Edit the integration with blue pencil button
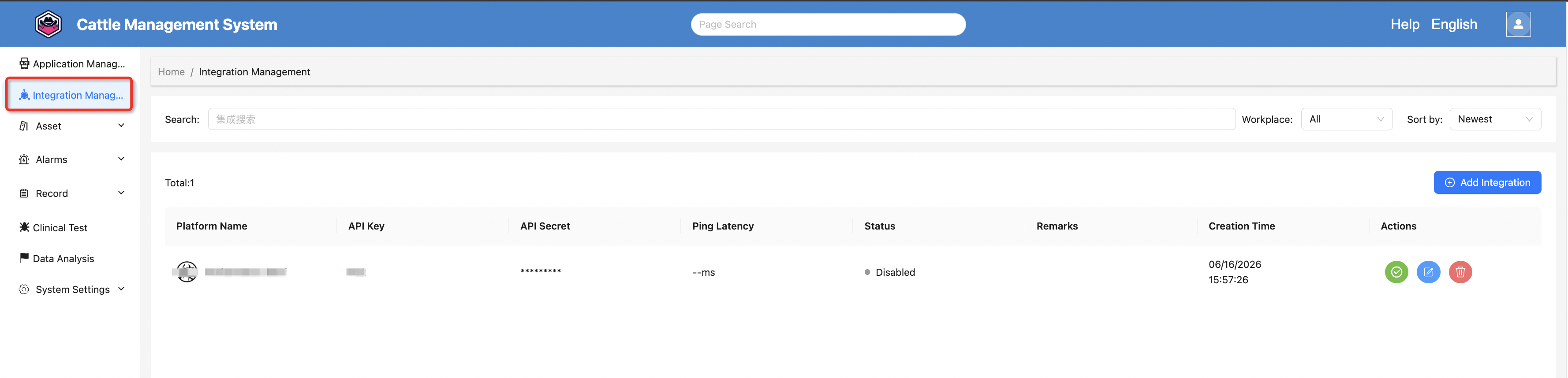 click(x=1428, y=272)
